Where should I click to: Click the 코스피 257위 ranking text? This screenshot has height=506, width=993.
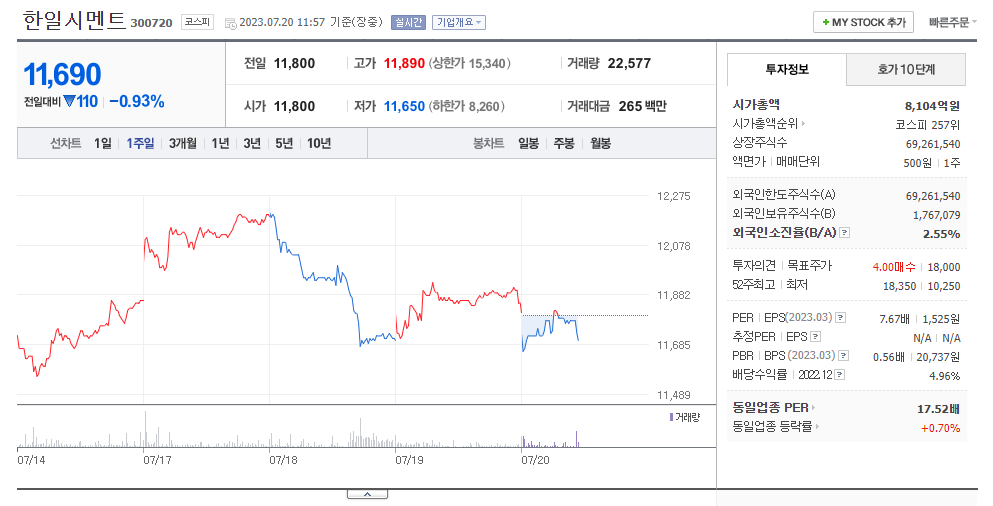[x=928, y=125]
